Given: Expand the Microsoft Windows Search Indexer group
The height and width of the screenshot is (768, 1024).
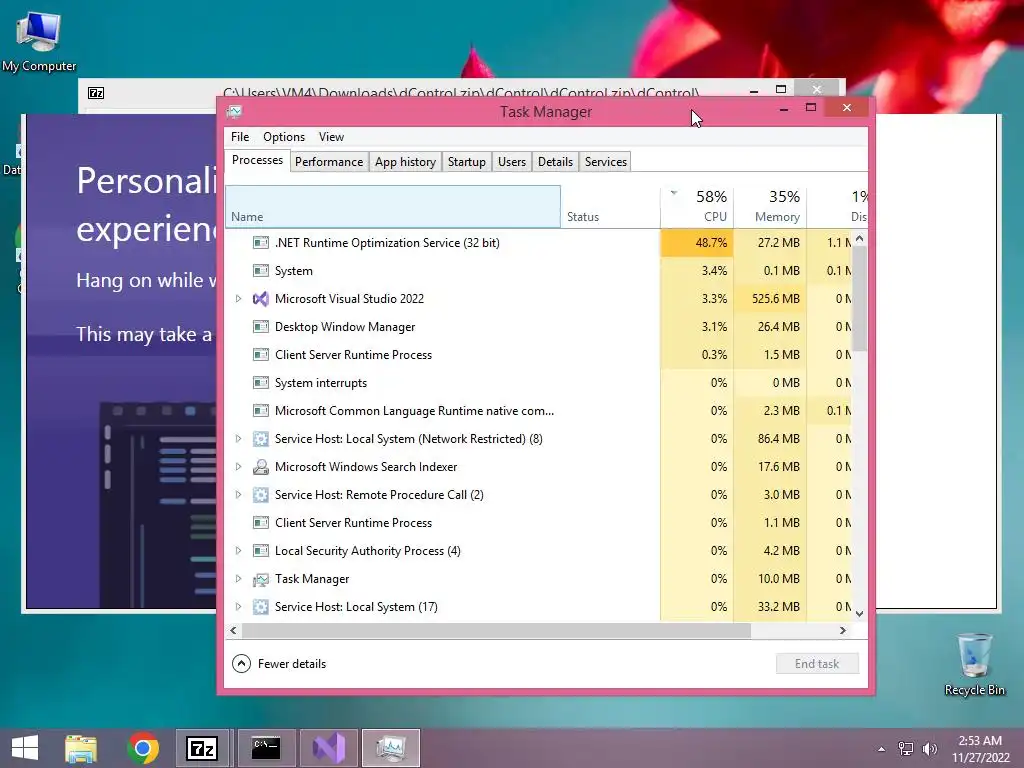Looking at the screenshot, I should [238, 467].
